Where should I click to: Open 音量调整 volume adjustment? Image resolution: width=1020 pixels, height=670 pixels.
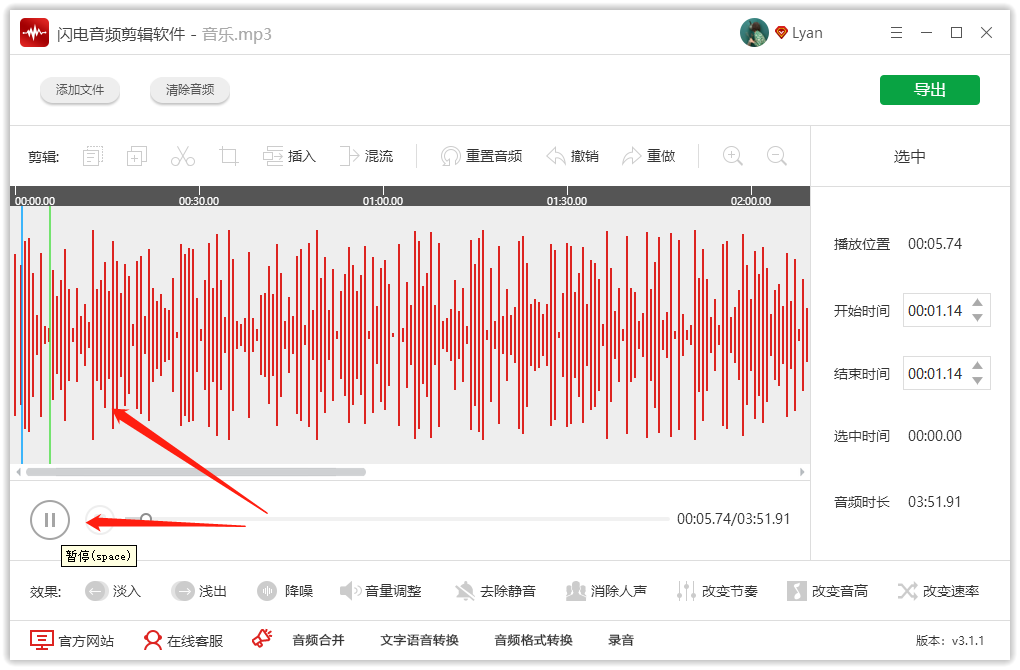click(381, 591)
